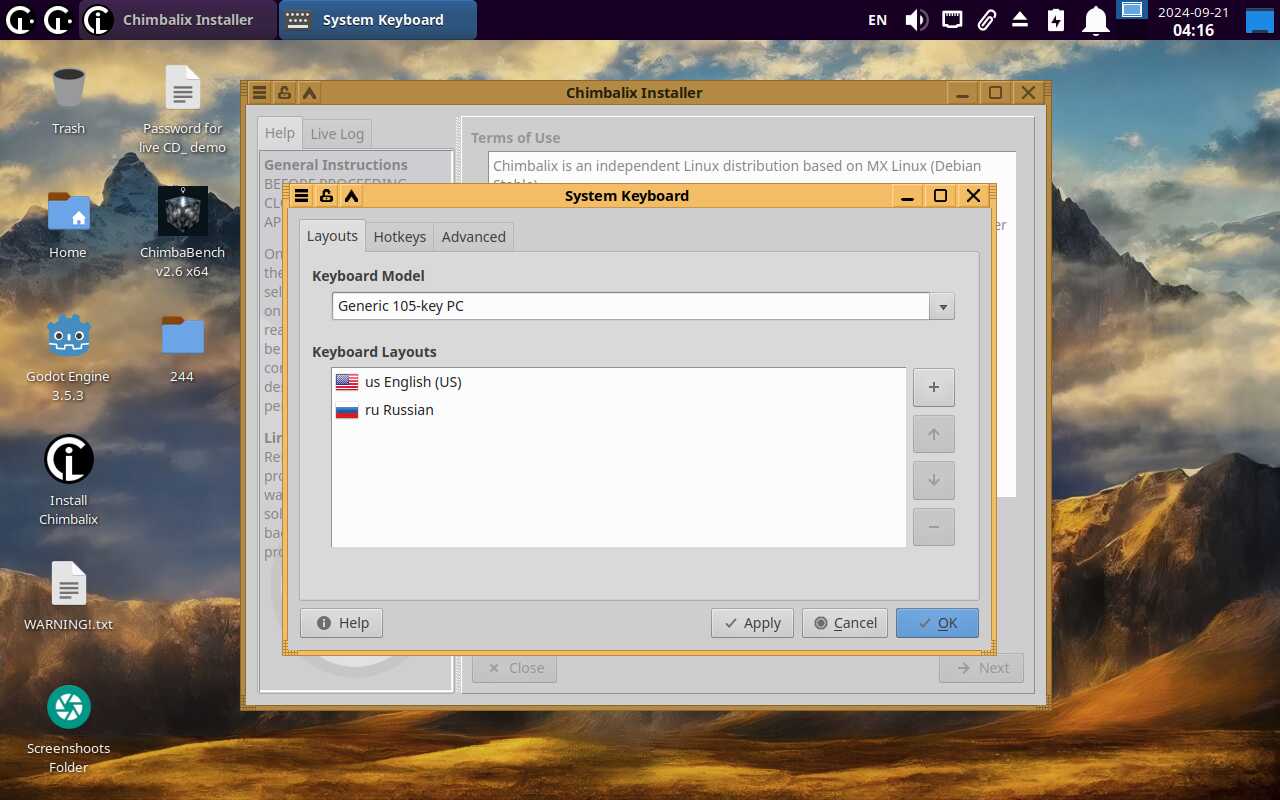Open the Live Log tab in Chimbalix Installer
The width and height of the screenshot is (1280, 800).
pyautogui.click(x=337, y=134)
